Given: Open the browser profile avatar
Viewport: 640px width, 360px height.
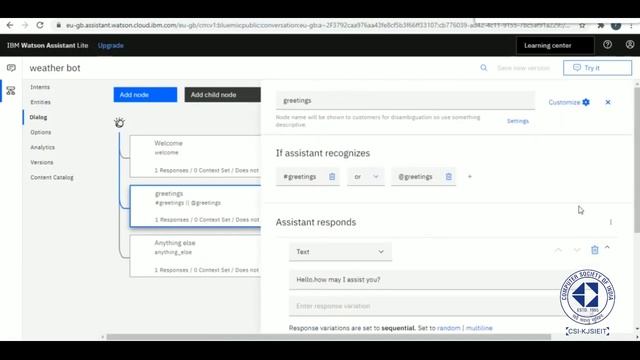Looking at the screenshot, I should pos(616,25).
